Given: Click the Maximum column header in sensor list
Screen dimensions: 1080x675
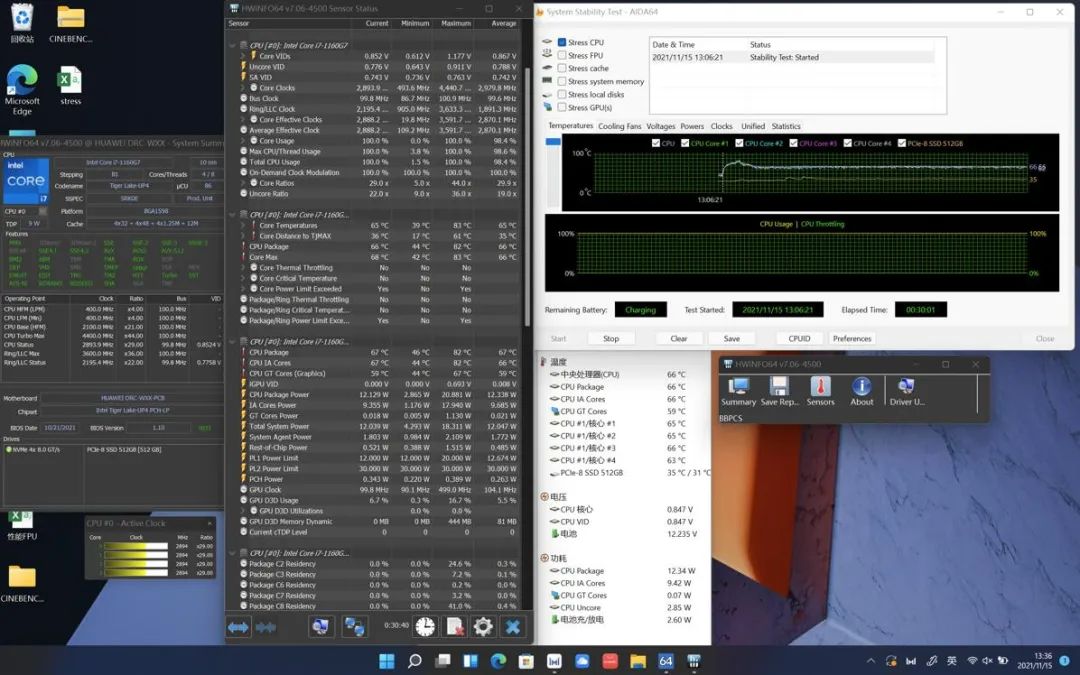Looking at the screenshot, I should pos(456,23).
